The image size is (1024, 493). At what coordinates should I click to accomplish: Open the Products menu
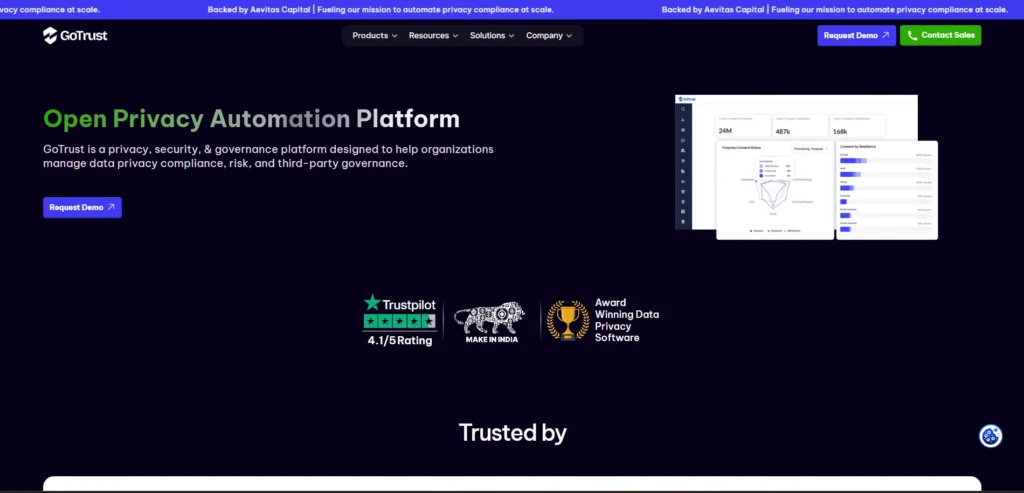coord(375,35)
